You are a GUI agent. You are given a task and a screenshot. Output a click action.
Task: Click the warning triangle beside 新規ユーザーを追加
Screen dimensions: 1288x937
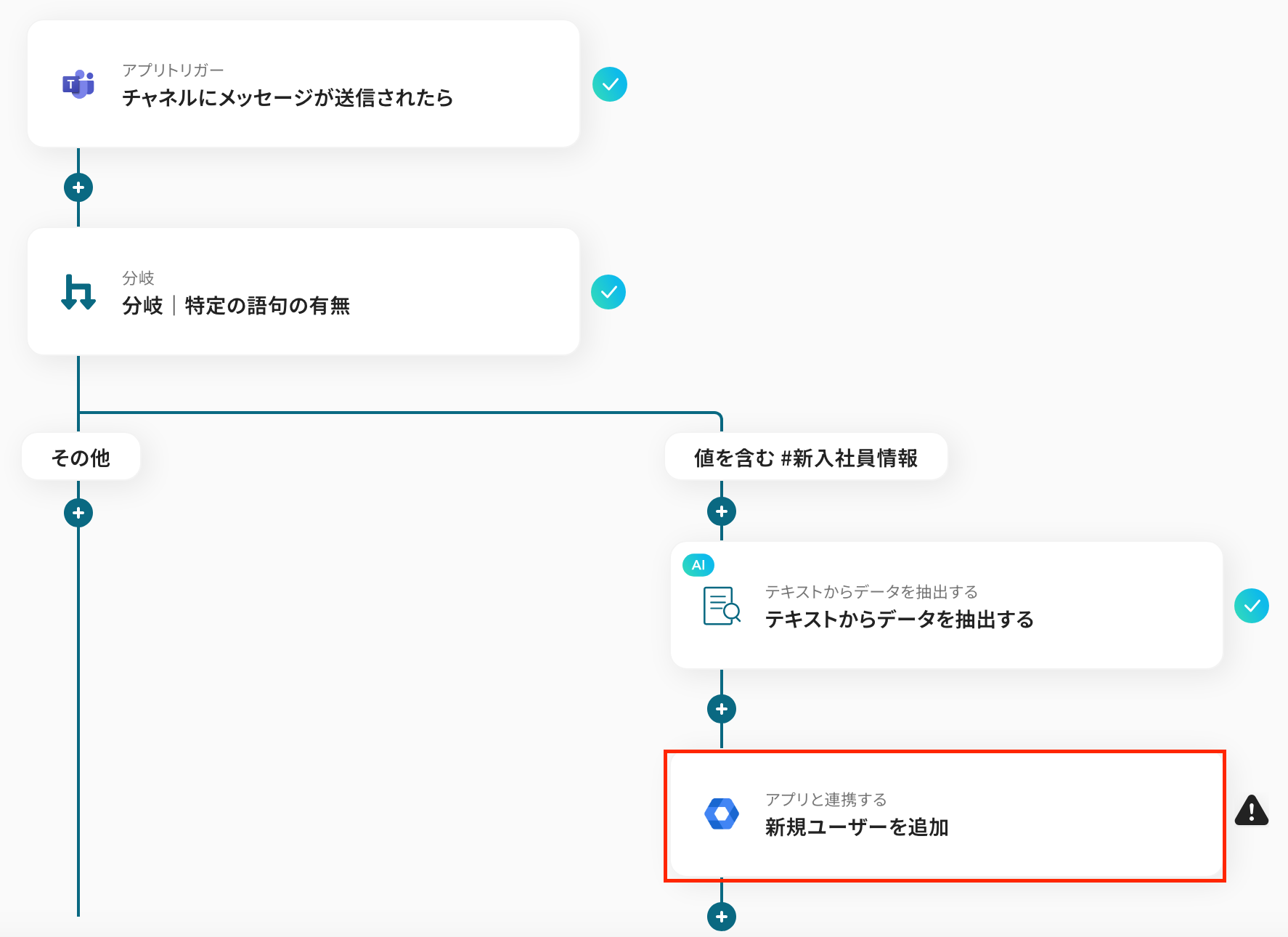coord(1251,811)
